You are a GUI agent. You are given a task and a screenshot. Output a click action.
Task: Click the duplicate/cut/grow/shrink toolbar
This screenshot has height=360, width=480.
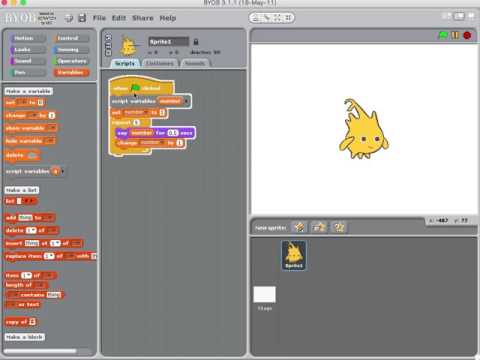pos(272,18)
